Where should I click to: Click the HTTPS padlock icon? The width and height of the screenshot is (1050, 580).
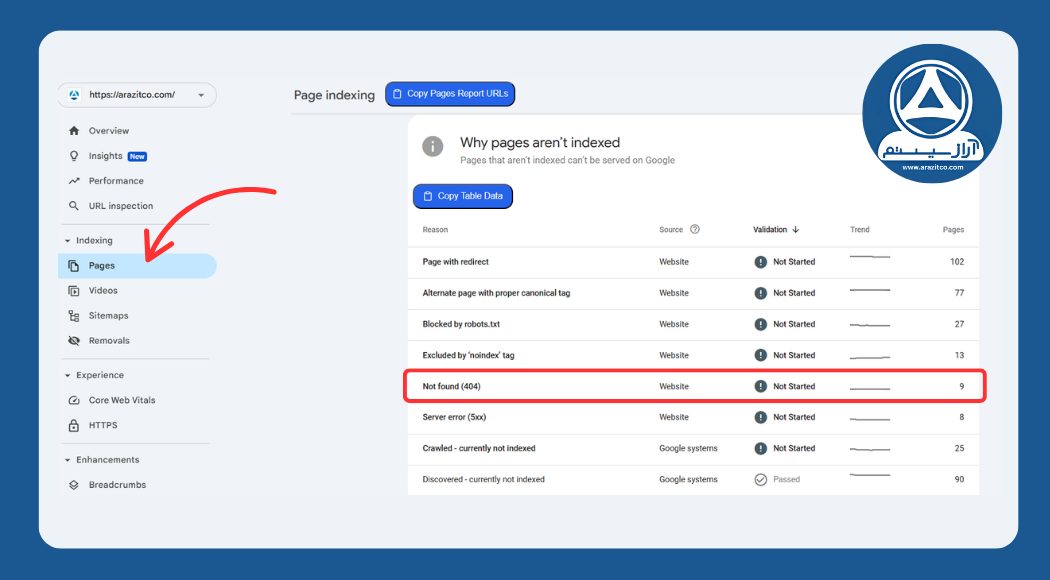(x=73, y=425)
